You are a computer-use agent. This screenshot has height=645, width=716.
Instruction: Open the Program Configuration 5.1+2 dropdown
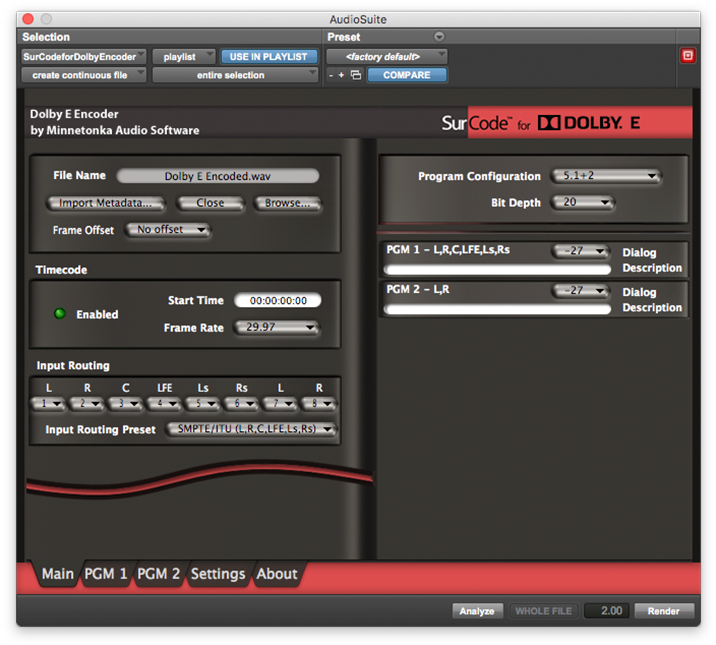tap(605, 176)
